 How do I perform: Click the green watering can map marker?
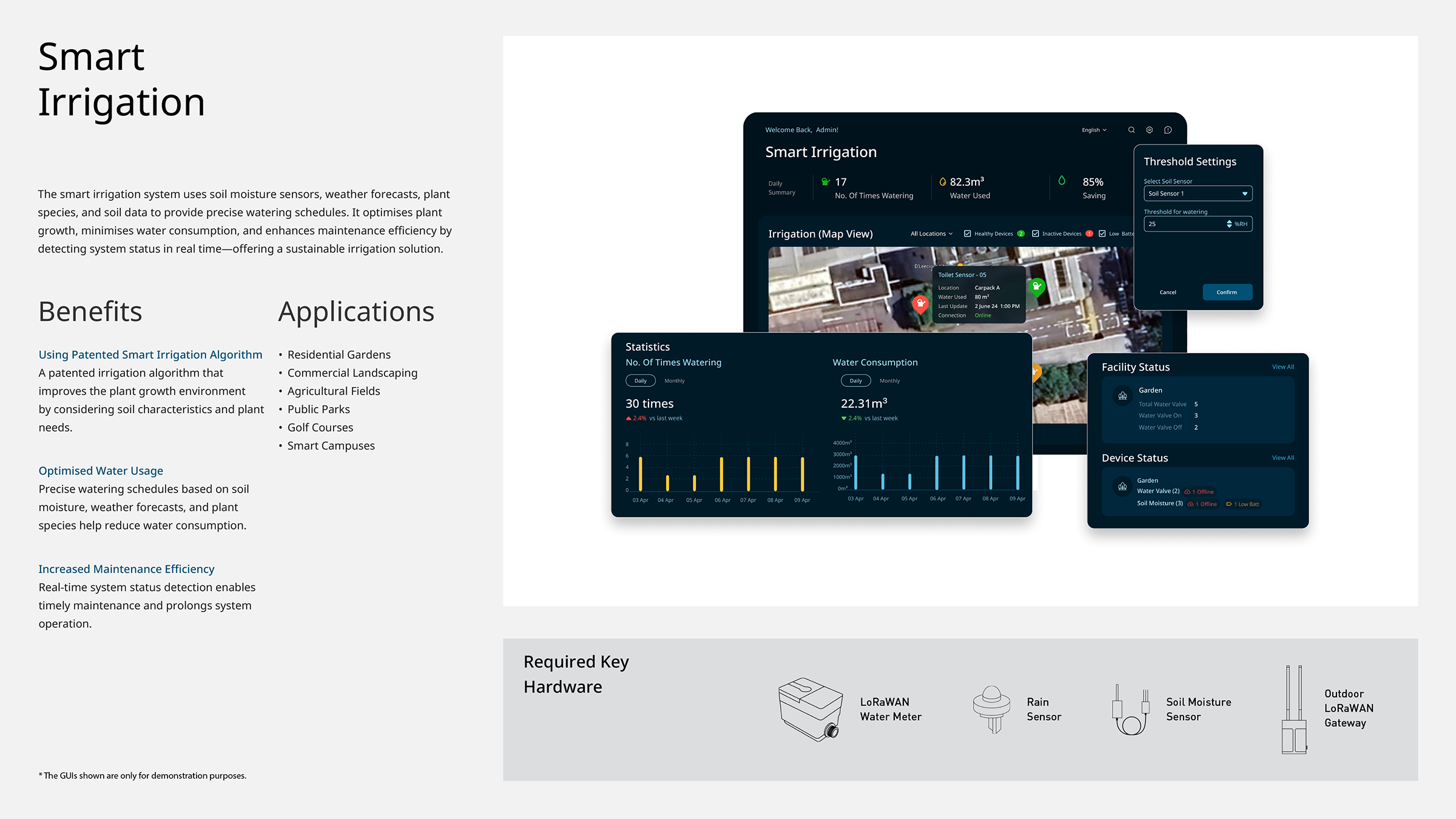pyautogui.click(x=1037, y=286)
